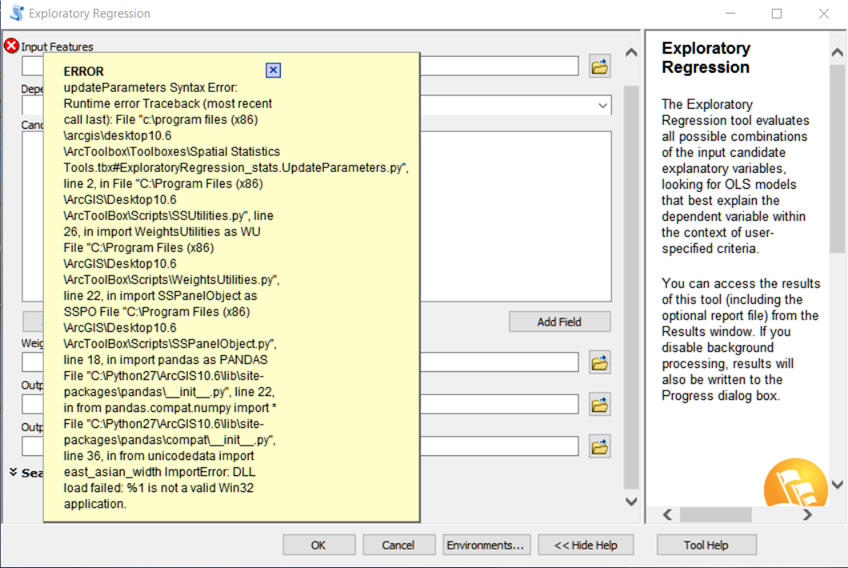
Task: Click parameter pane scroll down arrow
Action: [x=631, y=501]
